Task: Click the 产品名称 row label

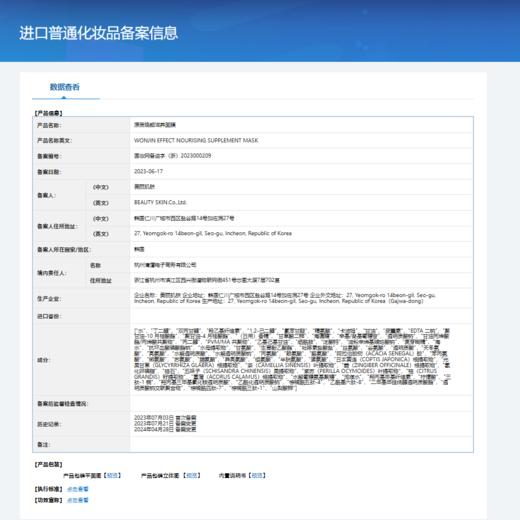Action: (49, 125)
